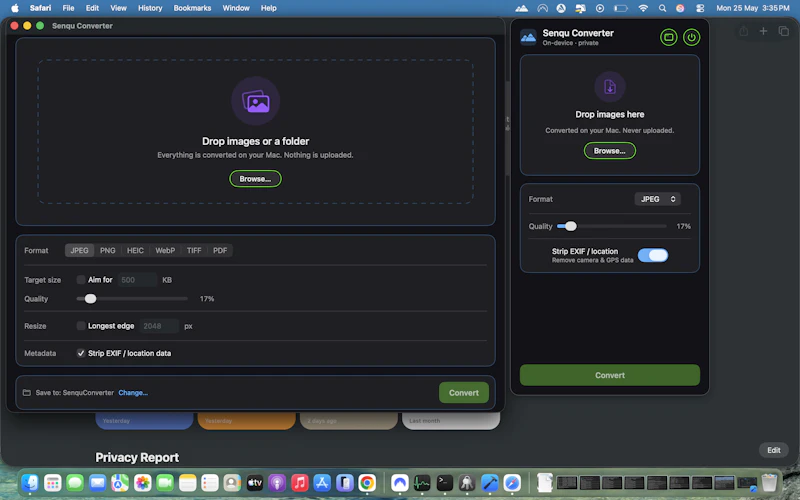Select the WebP format tab
This screenshot has height=500, width=800.
[165, 251]
